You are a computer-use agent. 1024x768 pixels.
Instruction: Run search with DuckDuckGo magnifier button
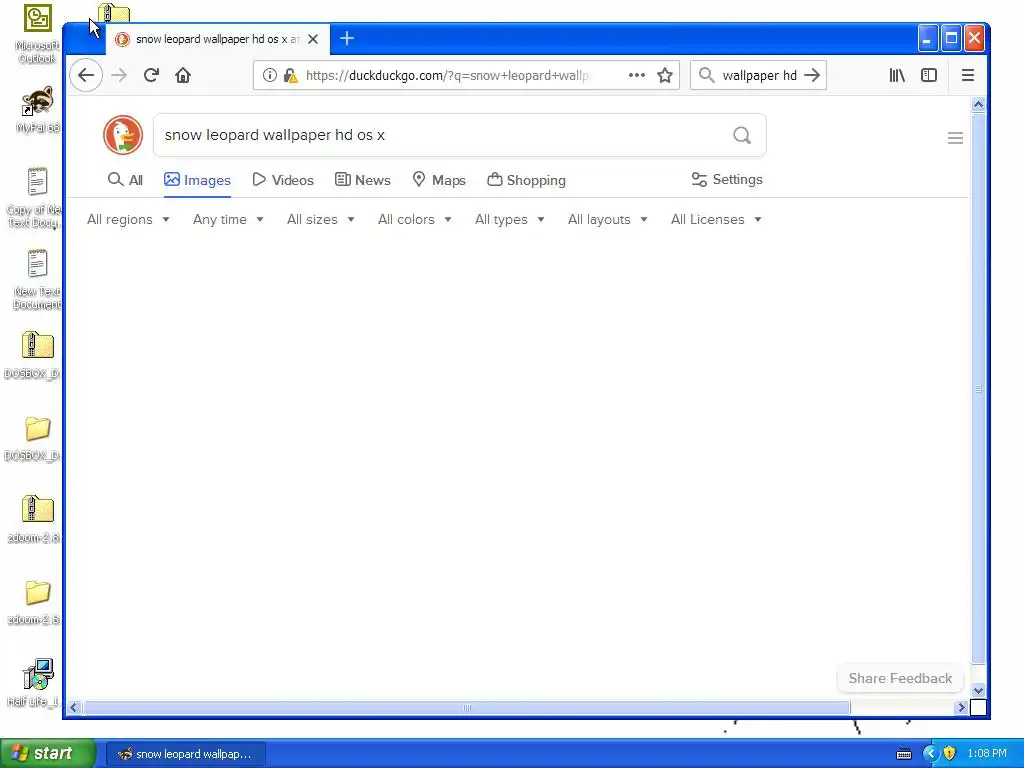(742, 135)
